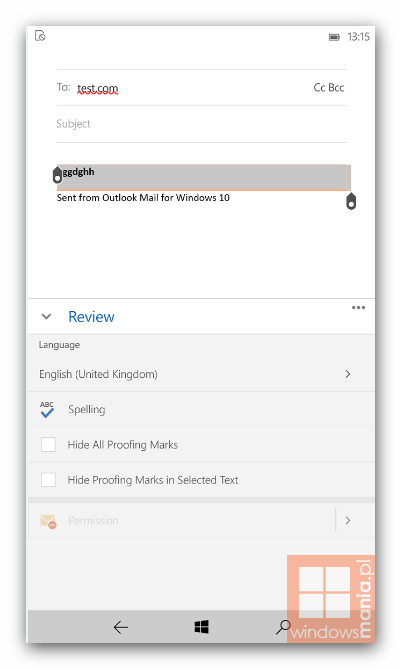Screen dimensions: 401x669
Task: Tap the upper text selection handle
Action: pyautogui.click(x=58, y=175)
